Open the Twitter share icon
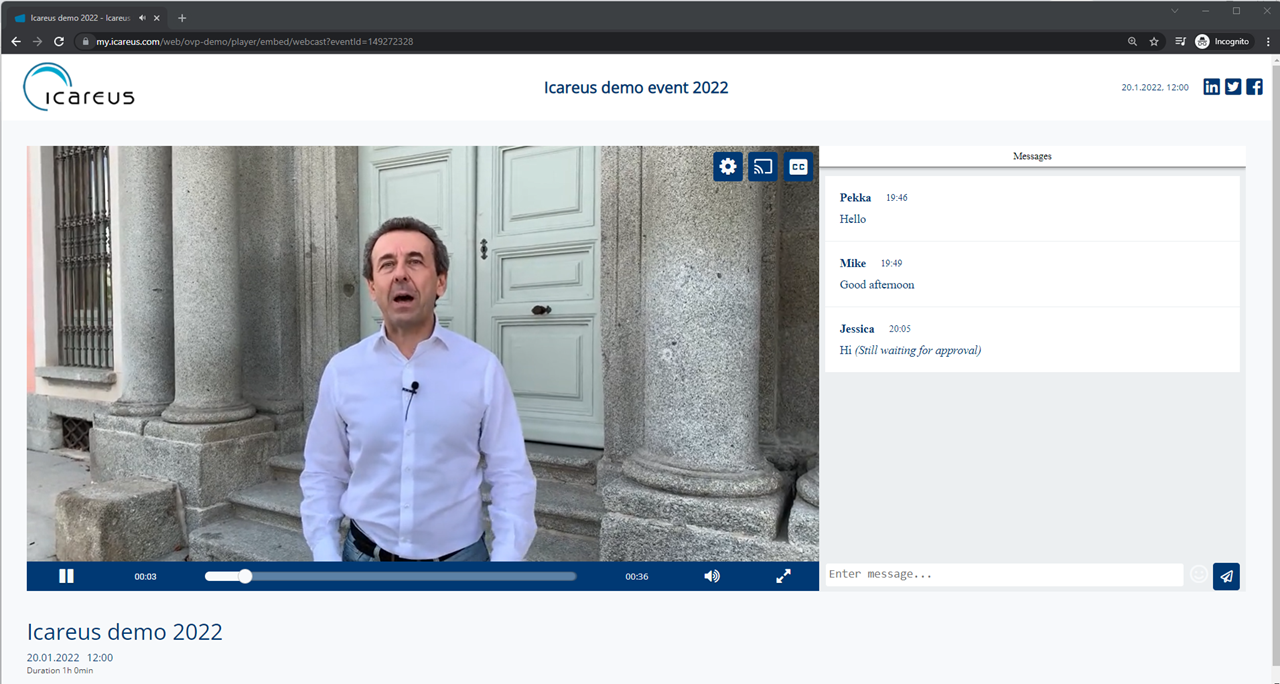The height and width of the screenshot is (684, 1280). coord(1233,87)
